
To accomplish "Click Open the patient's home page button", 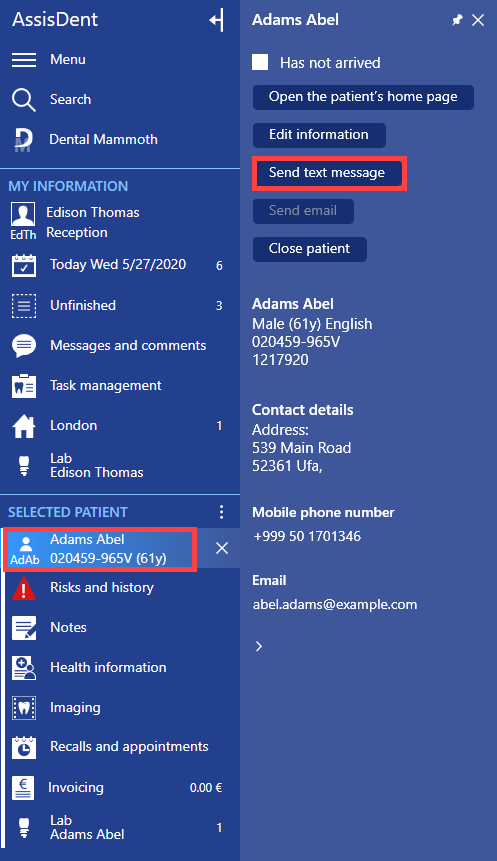I will [x=363, y=97].
